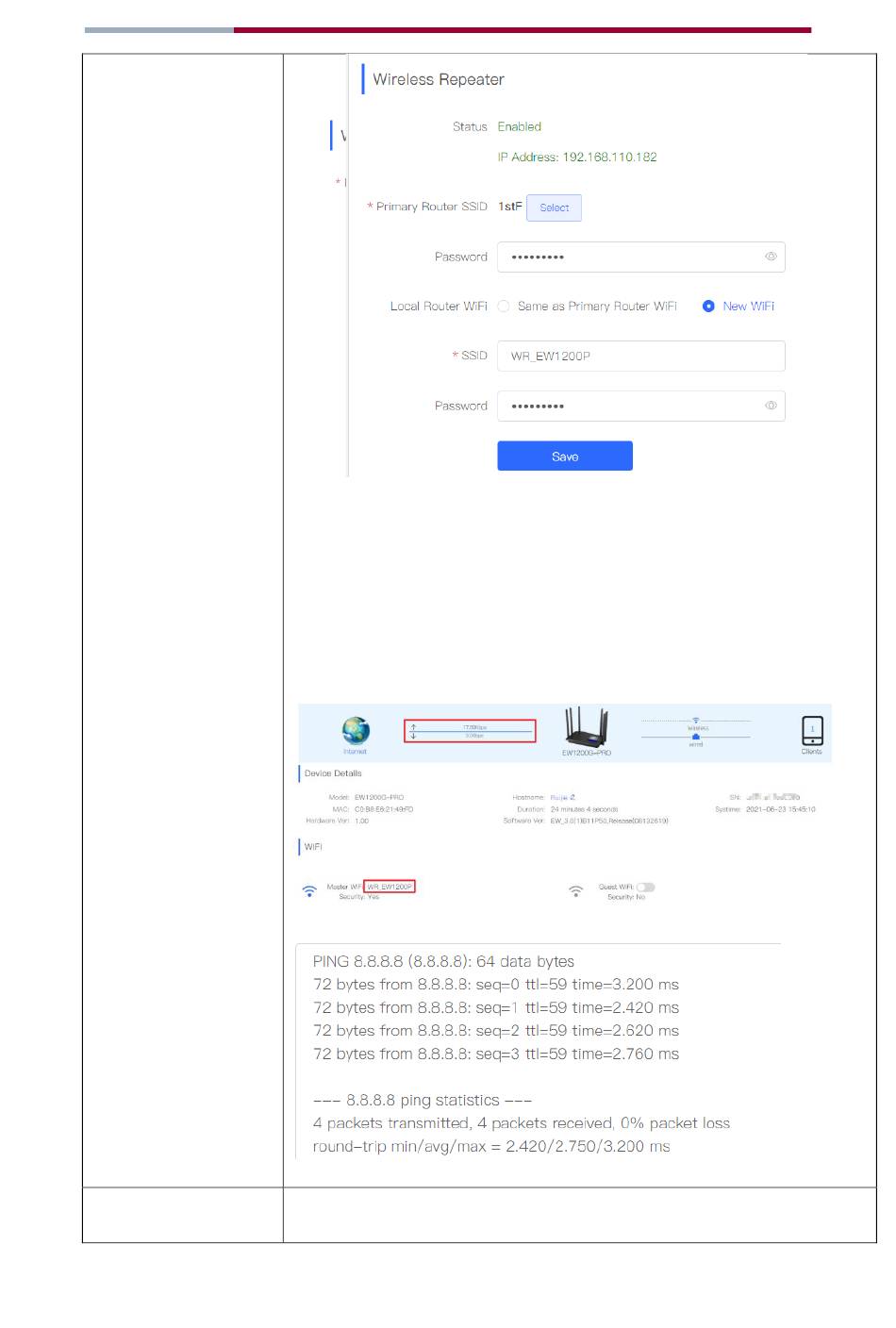This screenshot has height=1328, width=896.
Task: Click the Select button beside Primary Router SSID
Action: pyautogui.click(x=554, y=207)
